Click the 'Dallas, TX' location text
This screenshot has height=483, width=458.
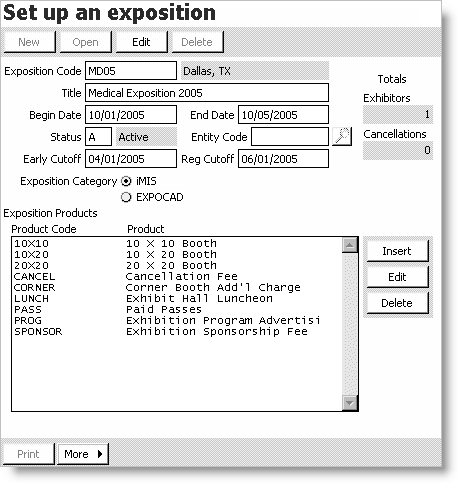(207, 71)
